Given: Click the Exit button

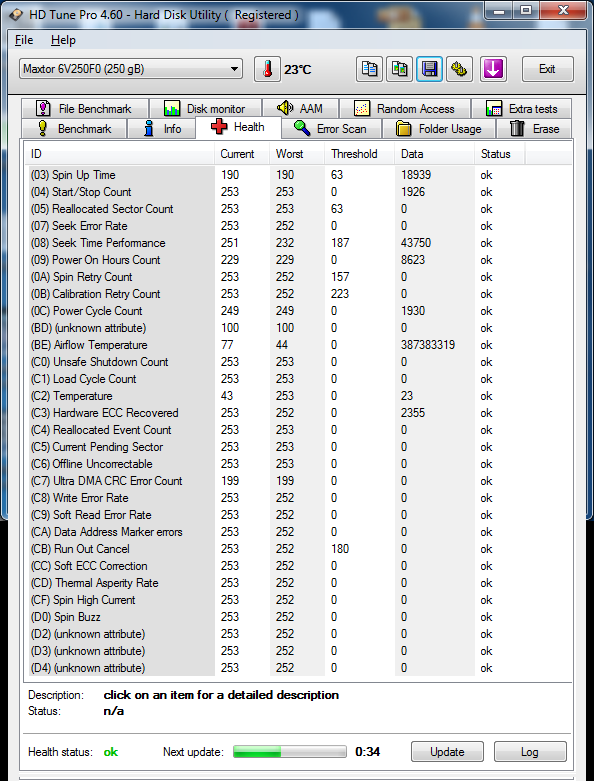Looking at the screenshot, I should [x=547, y=69].
